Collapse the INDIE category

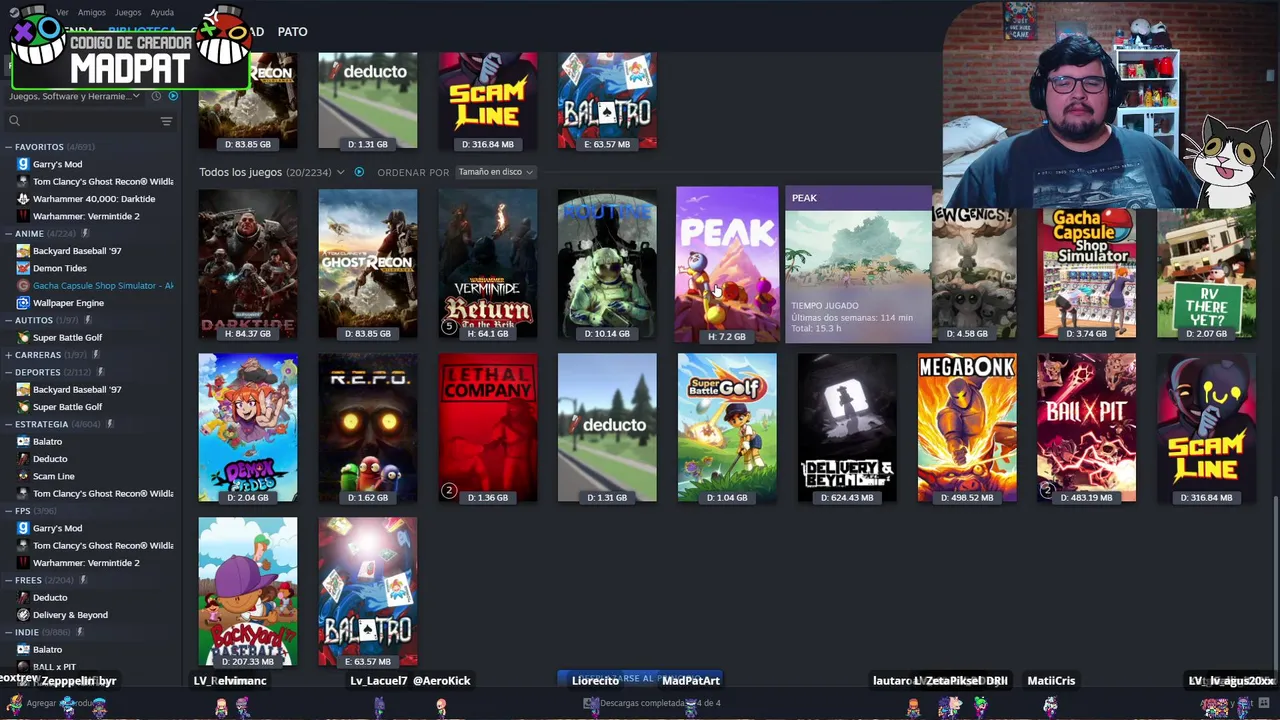tap(9, 632)
